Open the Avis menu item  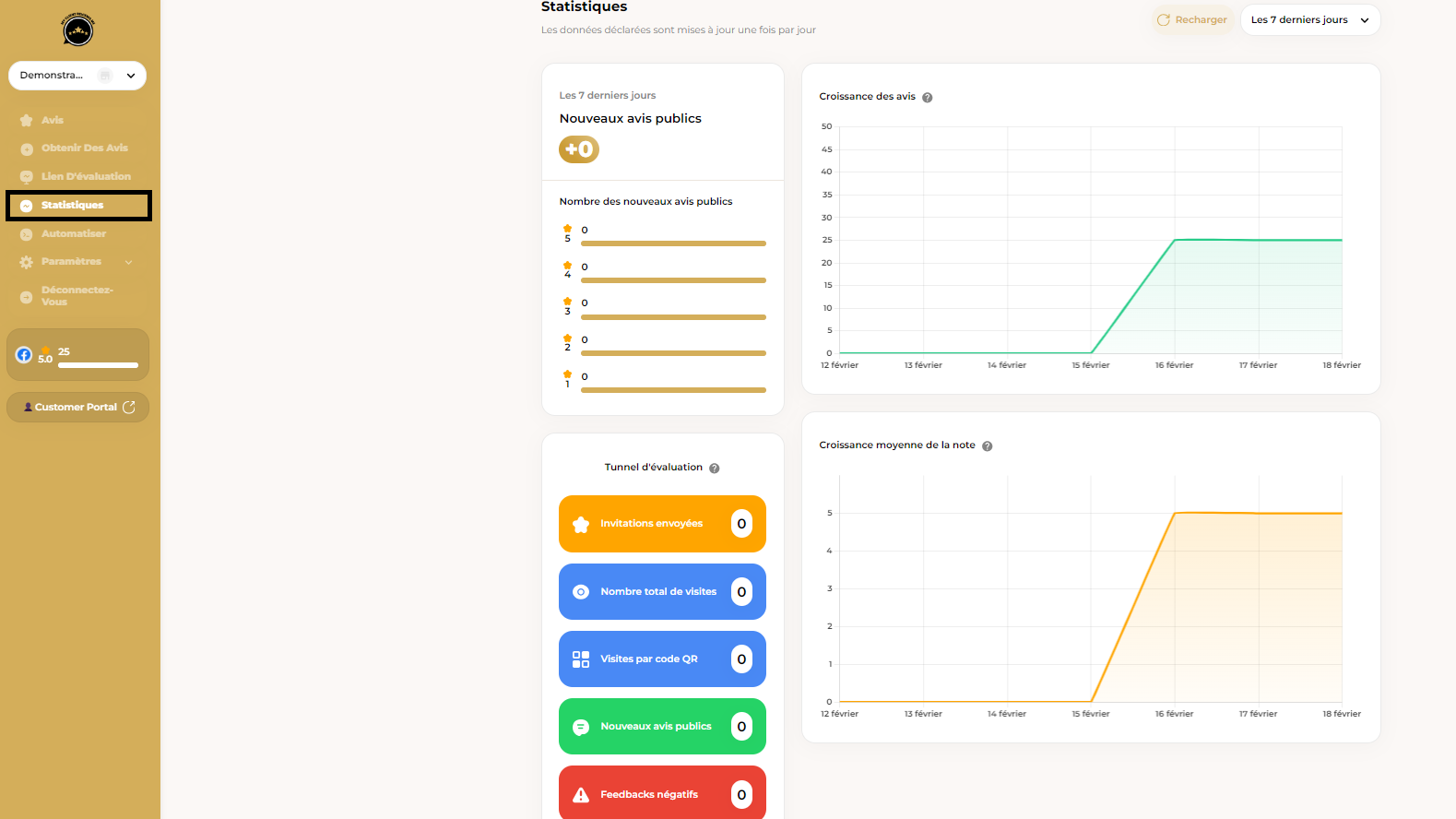(53, 120)
